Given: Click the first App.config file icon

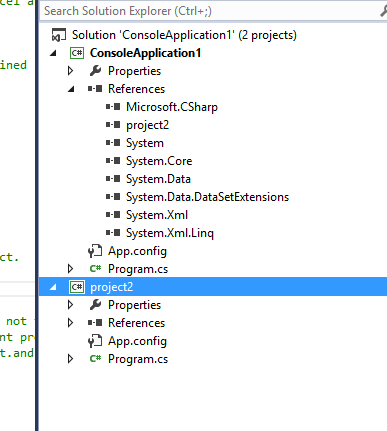Looking at the screenshot, I should pos(95,251).
